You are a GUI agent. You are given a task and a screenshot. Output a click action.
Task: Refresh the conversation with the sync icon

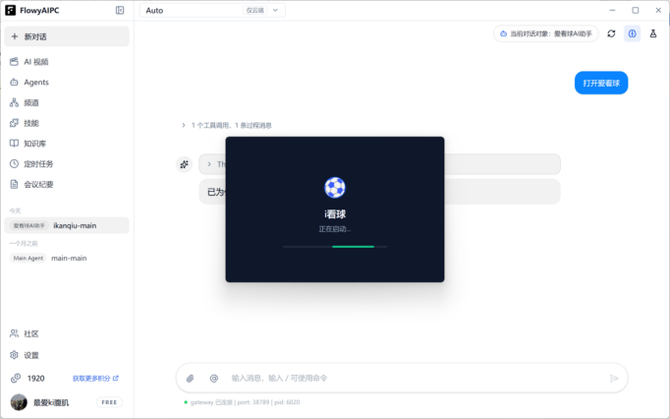pyautogui.click(x=611, y=33)
